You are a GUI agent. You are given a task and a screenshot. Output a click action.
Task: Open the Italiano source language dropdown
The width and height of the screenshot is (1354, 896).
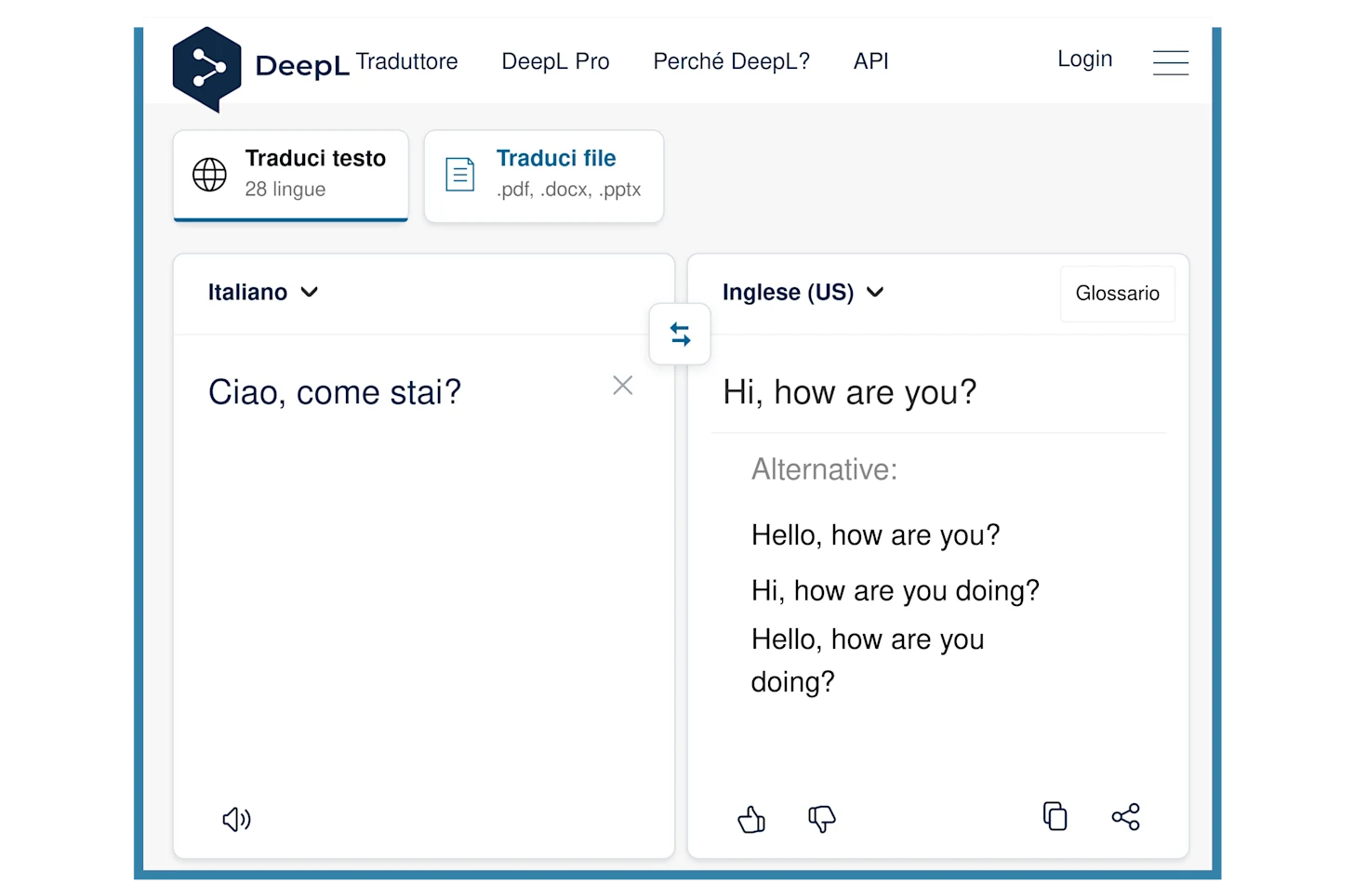click(263, 293)
